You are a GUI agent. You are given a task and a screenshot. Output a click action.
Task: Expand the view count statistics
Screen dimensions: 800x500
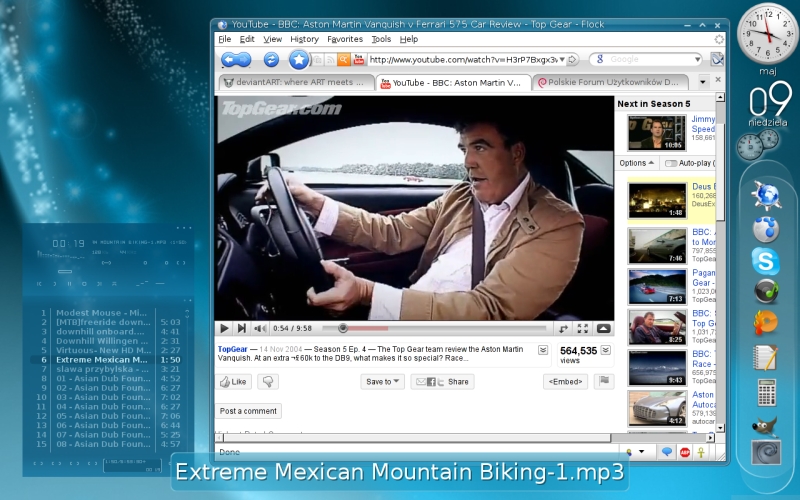pyautogui.click(x=606, y=350)
